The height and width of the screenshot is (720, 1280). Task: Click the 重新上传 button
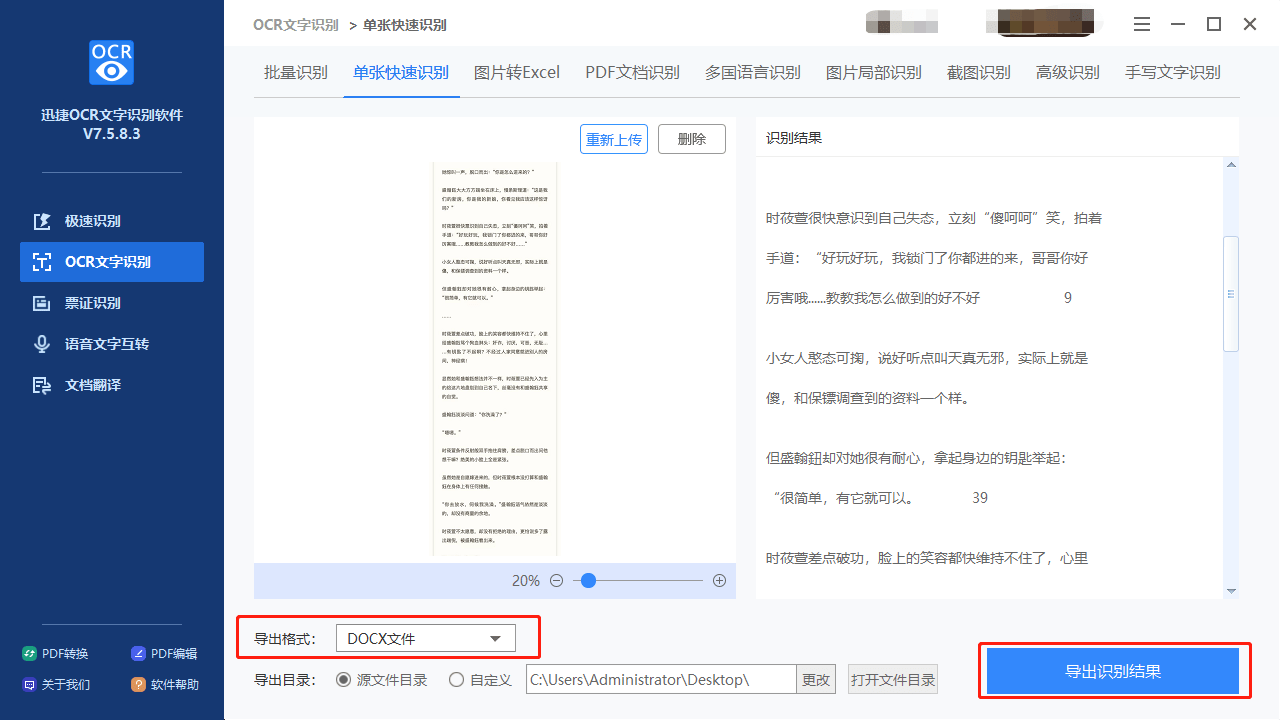[614, 139]
